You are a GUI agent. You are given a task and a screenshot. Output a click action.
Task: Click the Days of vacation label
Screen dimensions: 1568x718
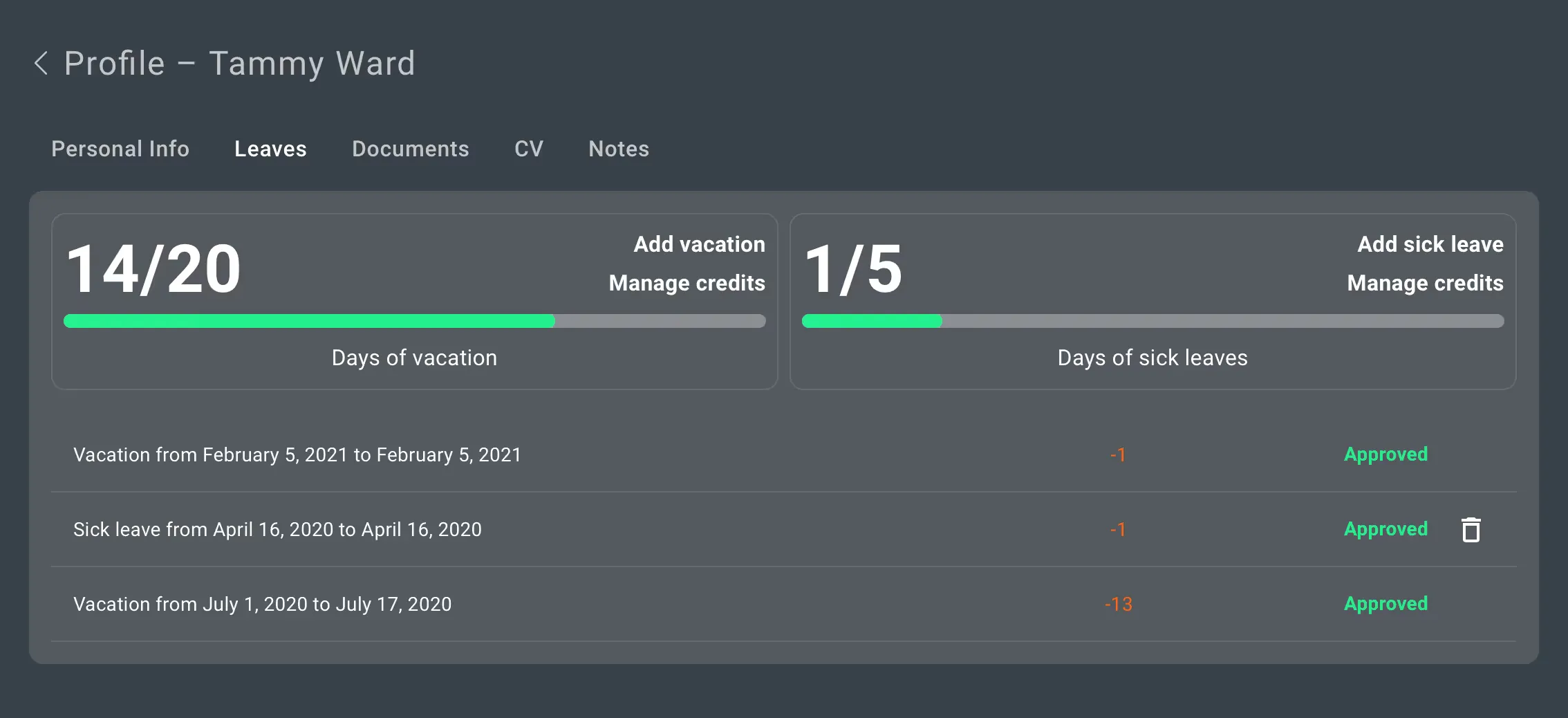point(414,358)
